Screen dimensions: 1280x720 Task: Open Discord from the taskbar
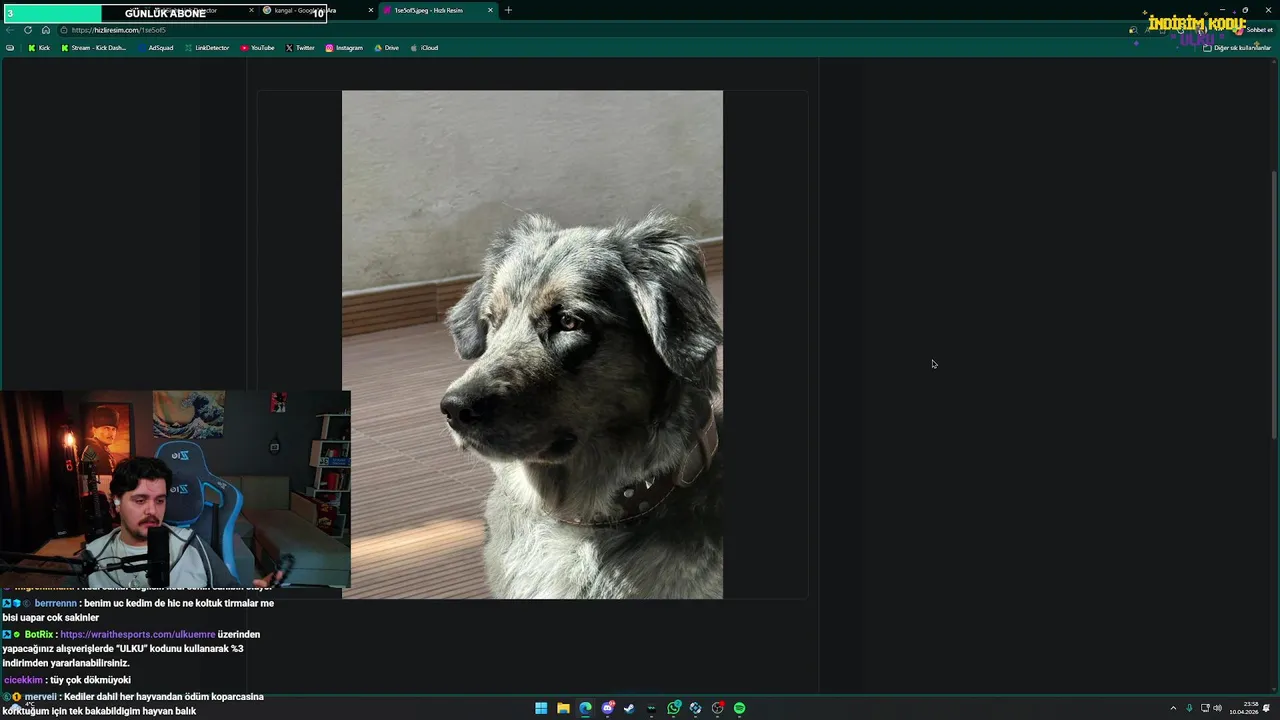608,708
